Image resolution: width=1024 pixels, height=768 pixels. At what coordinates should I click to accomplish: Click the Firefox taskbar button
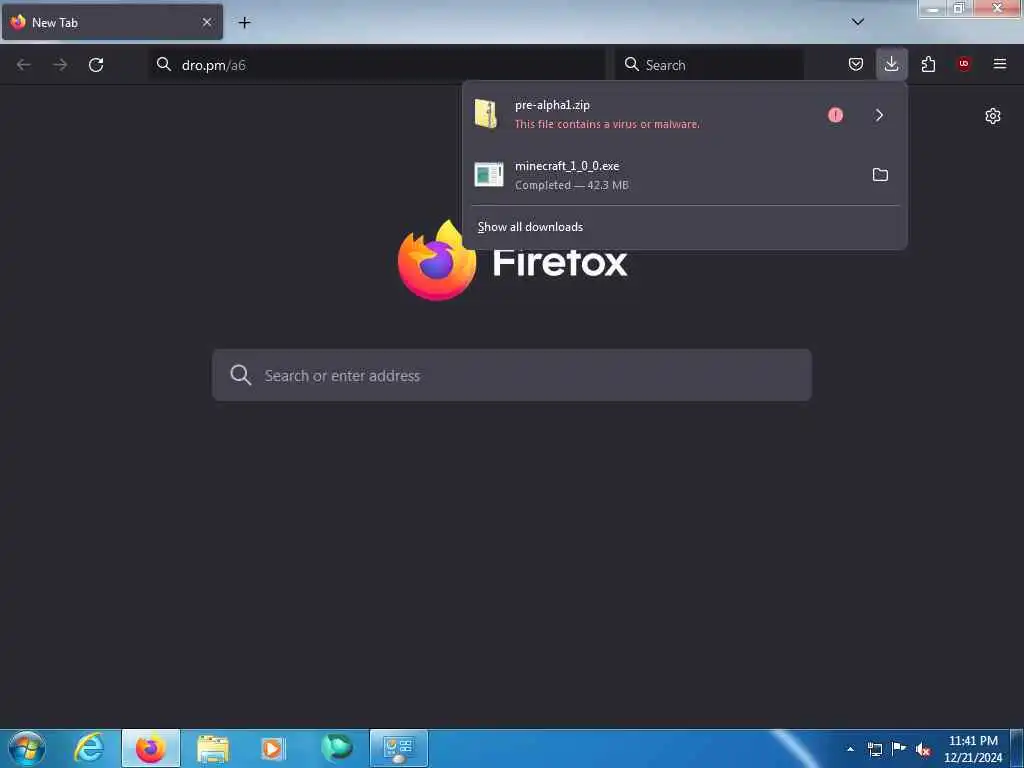(x=151, y=748)
